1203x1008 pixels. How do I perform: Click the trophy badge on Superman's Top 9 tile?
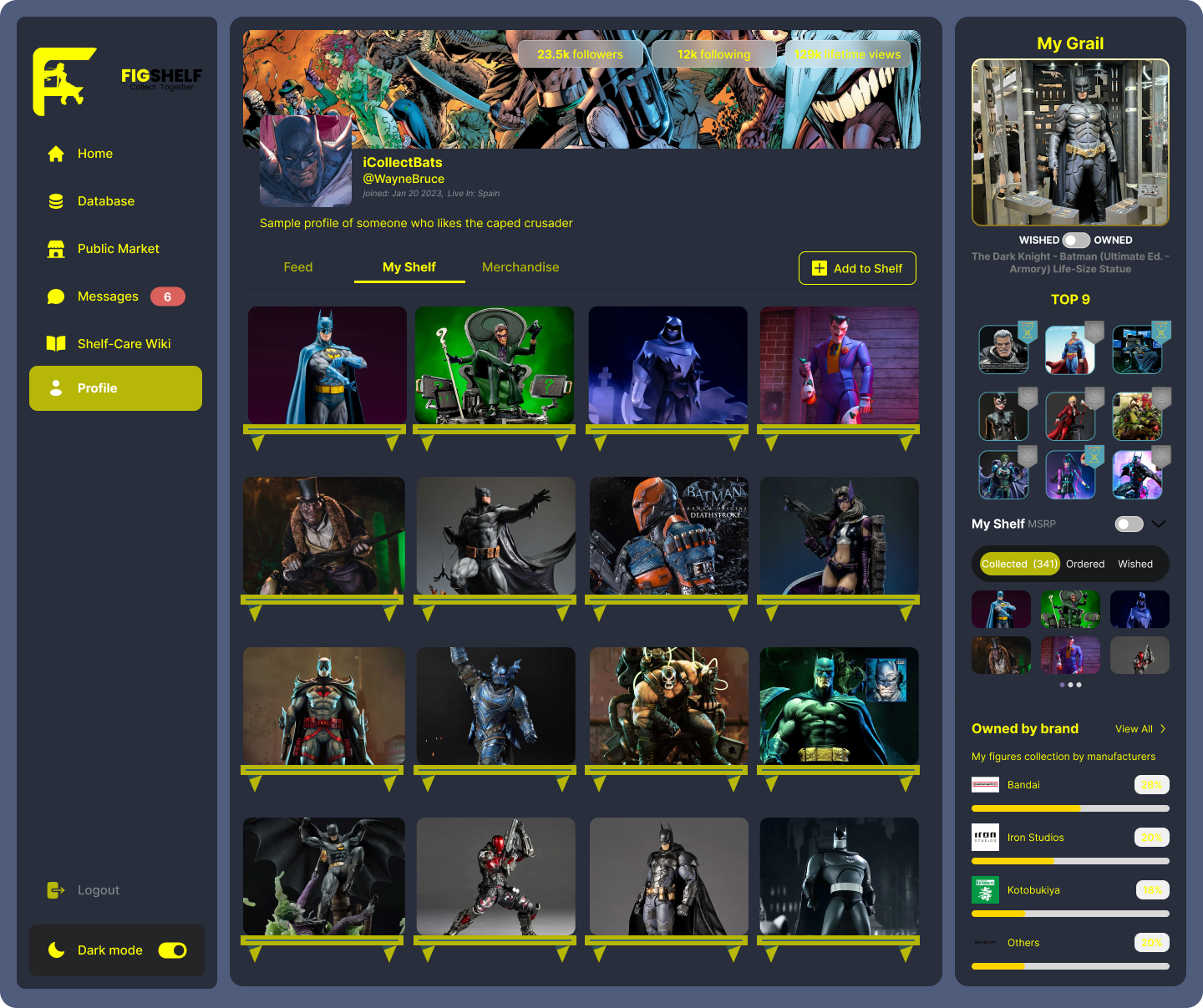point(1094,332)
